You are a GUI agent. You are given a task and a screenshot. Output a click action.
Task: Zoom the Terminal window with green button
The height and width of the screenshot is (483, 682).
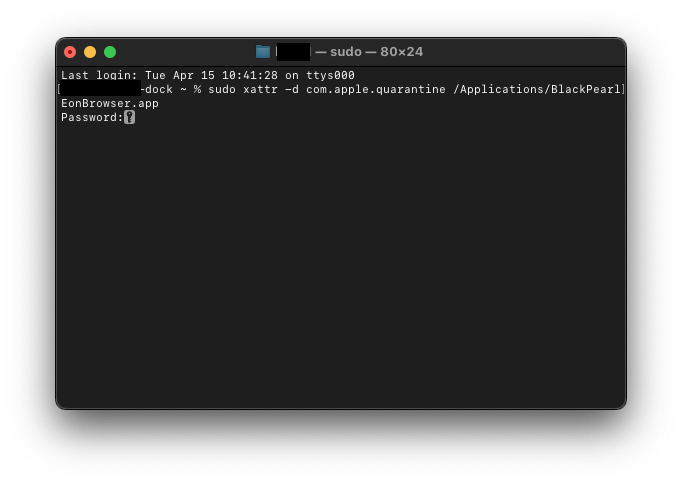pos(110,52)
